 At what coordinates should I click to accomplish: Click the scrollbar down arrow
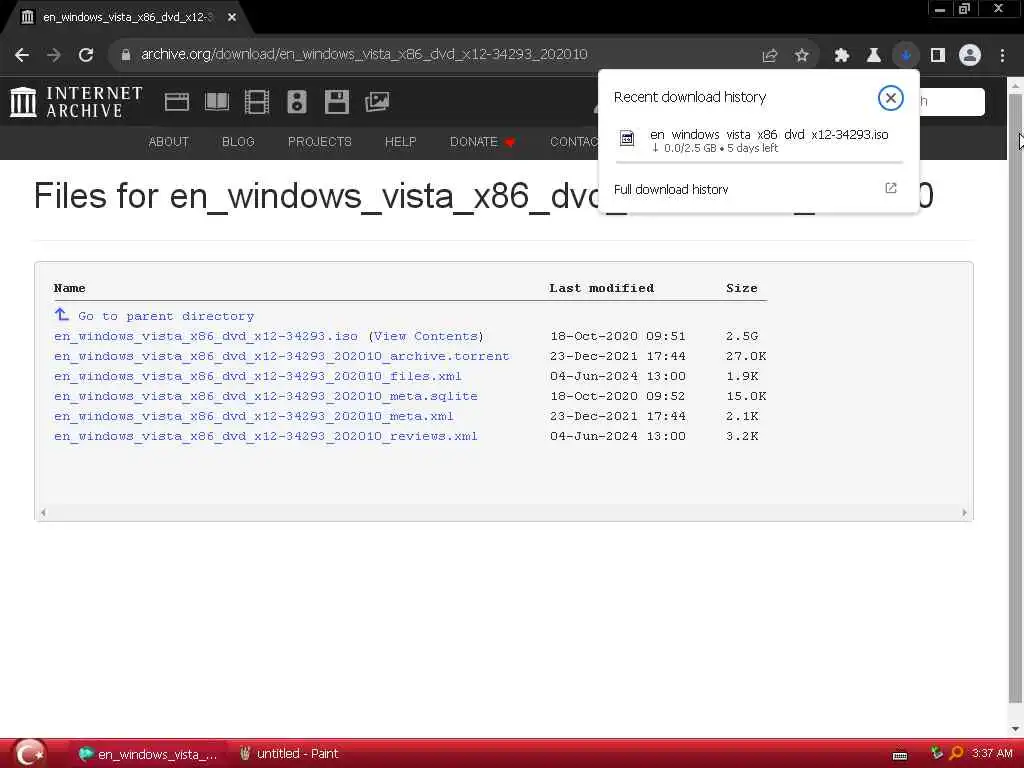[1015, 728]
